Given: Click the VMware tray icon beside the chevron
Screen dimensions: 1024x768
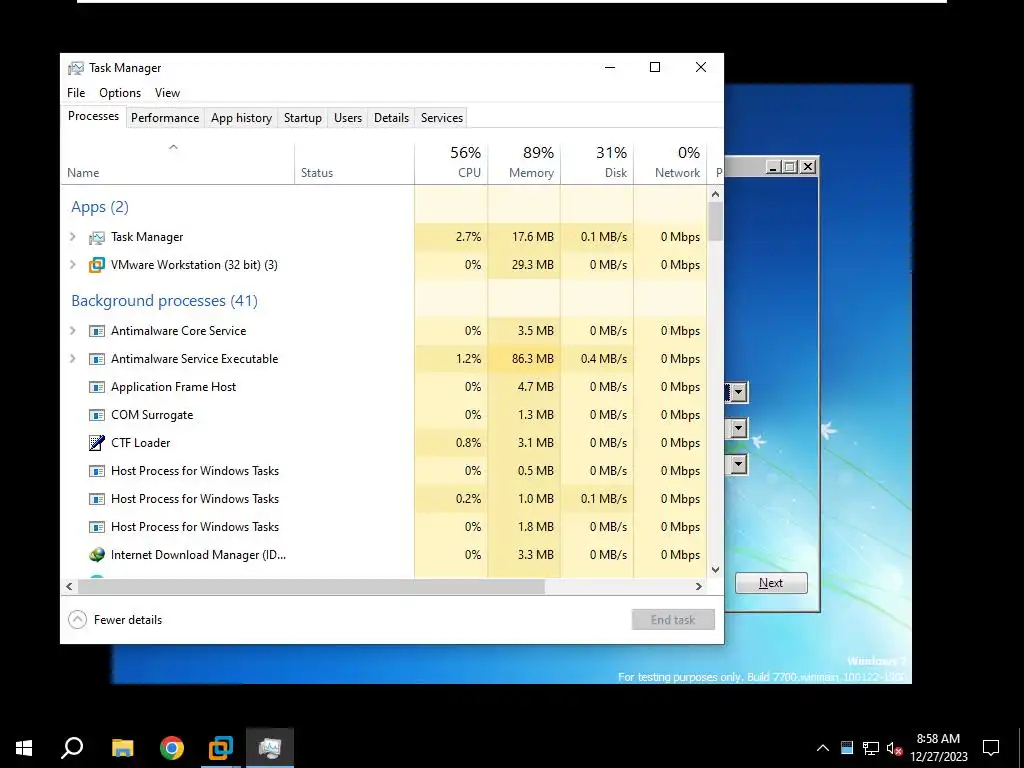Looking at the screenshot, I should point(847,748).
